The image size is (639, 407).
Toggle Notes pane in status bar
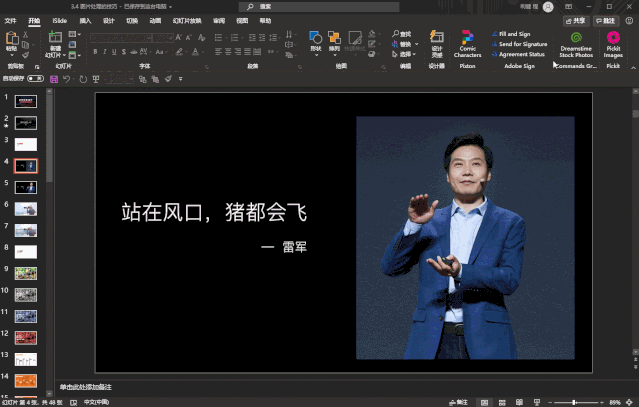(458, 403)
